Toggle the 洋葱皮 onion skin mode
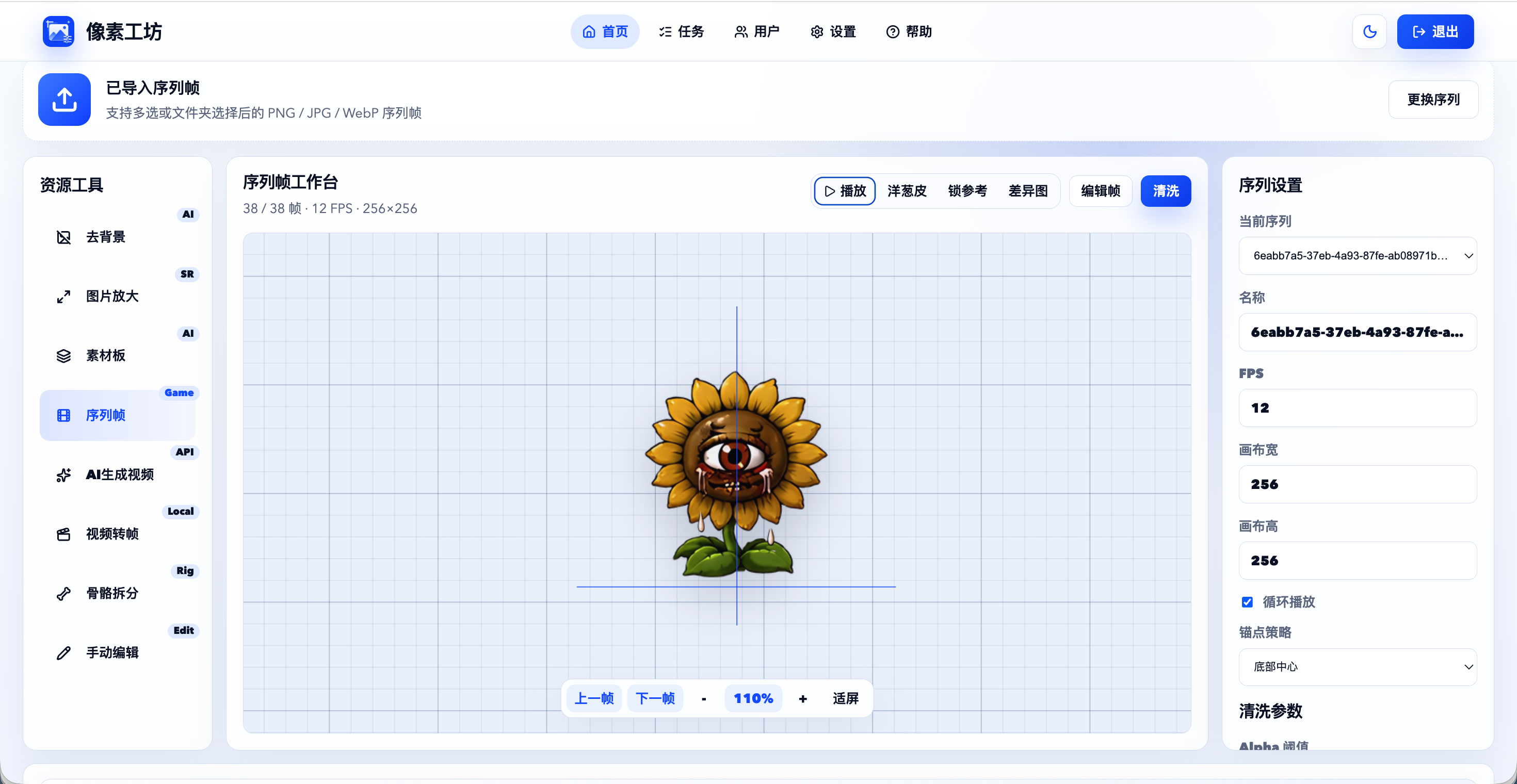Image resolution: width=1517 pixels, height=784 pixels. tap(907, 191)
